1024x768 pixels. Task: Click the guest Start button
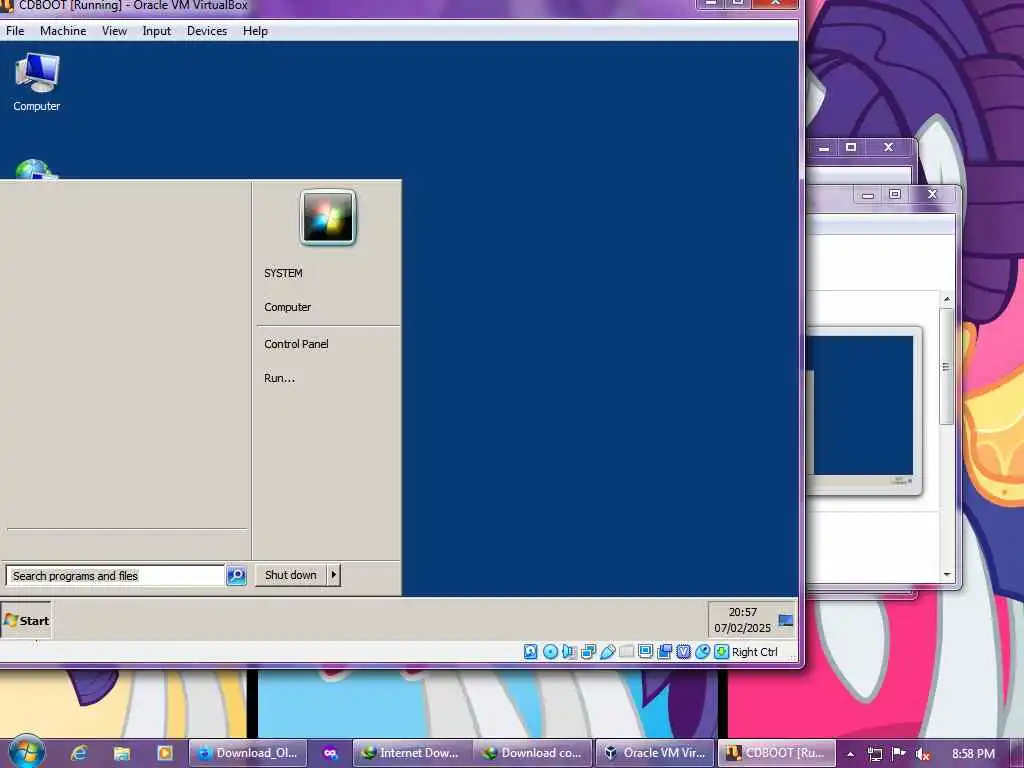point(26,620)
